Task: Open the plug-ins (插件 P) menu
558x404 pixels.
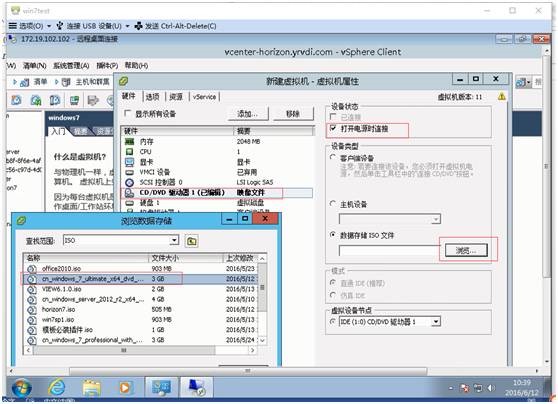Action: [x=107, y=65]
